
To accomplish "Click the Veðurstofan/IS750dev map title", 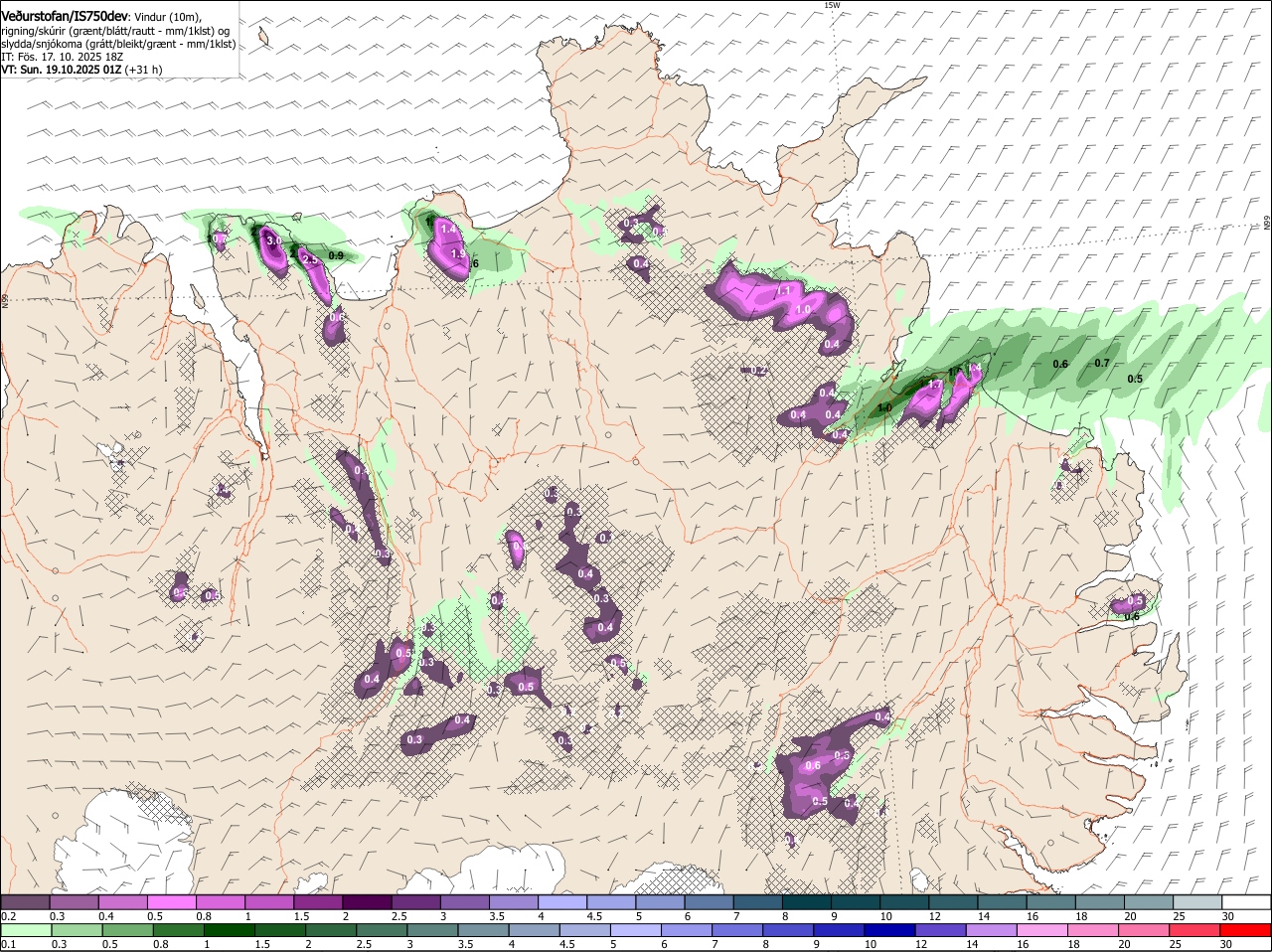I will (65, 17).
